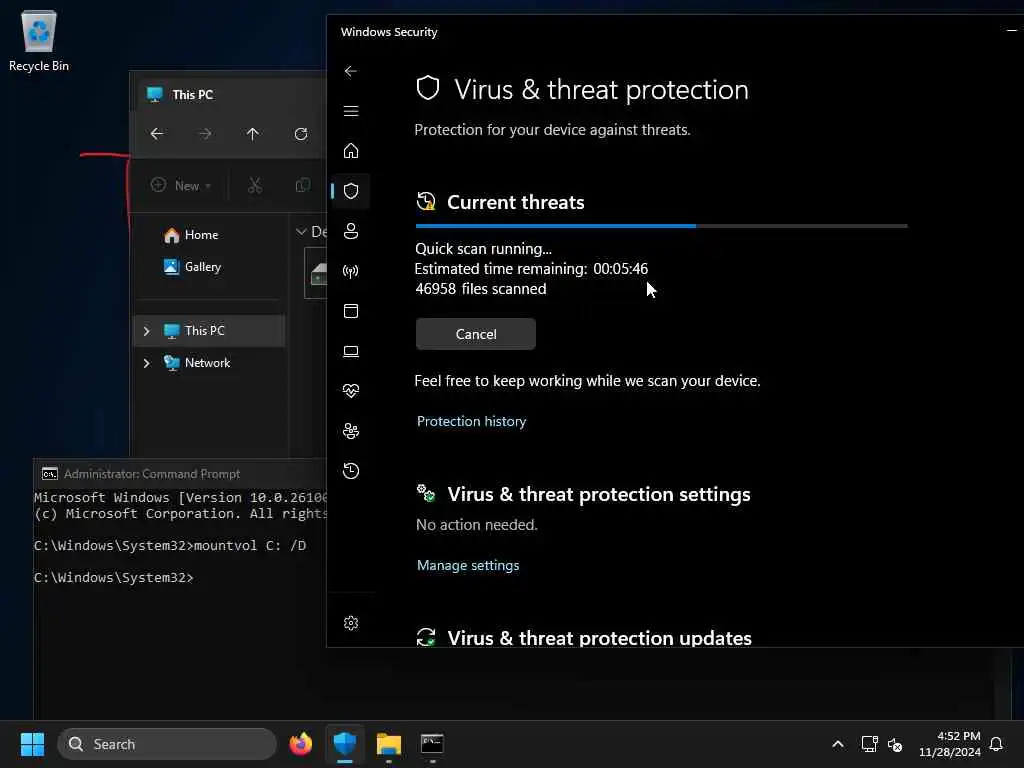
Task: Open Family options icon in sidebar
Action: 351,431
